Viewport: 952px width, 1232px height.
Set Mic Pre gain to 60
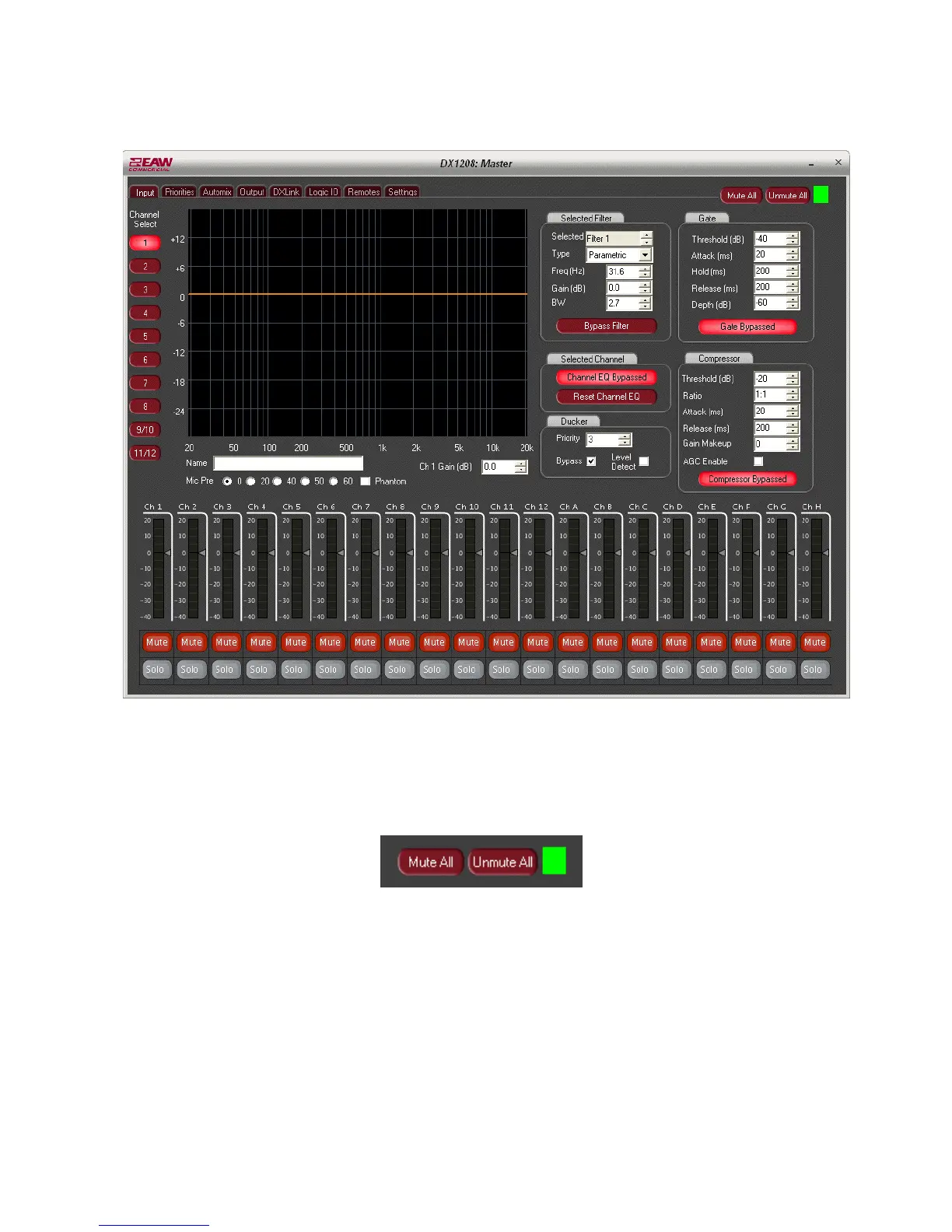pyautogui.click(x=334, y=481)
